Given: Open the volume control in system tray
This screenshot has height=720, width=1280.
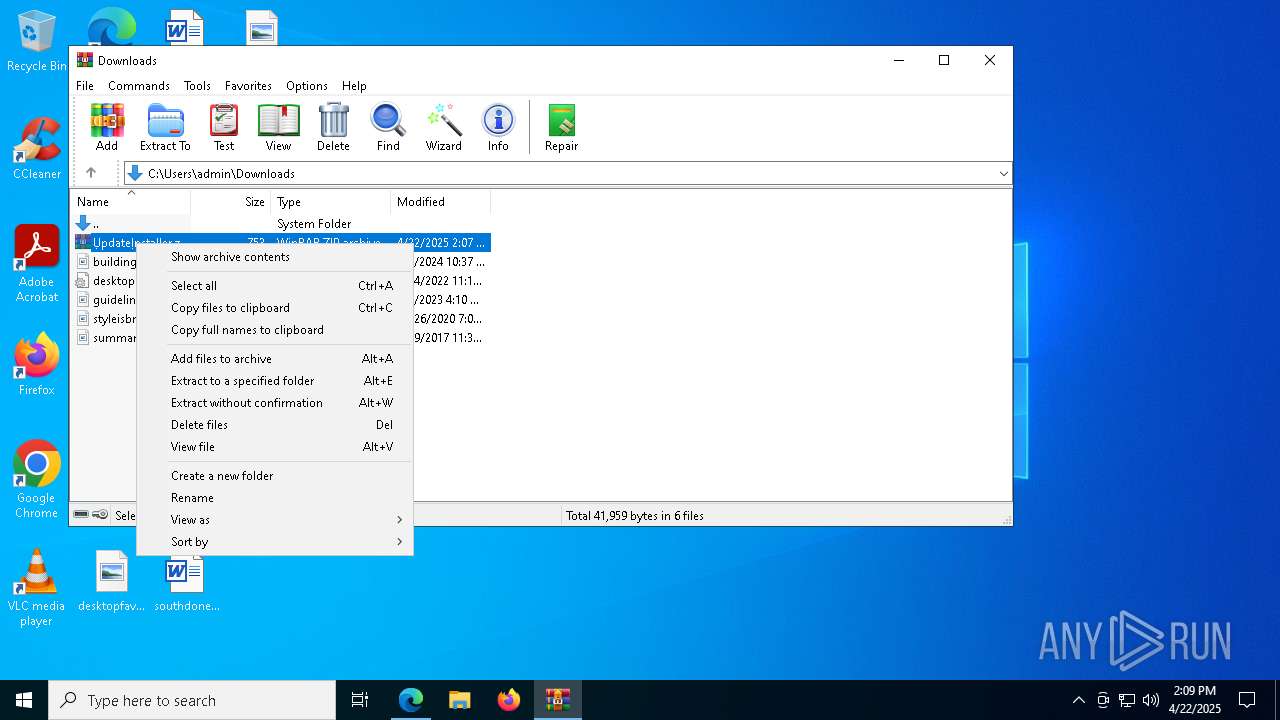Looking at the screenshot, I should 1151,700.
